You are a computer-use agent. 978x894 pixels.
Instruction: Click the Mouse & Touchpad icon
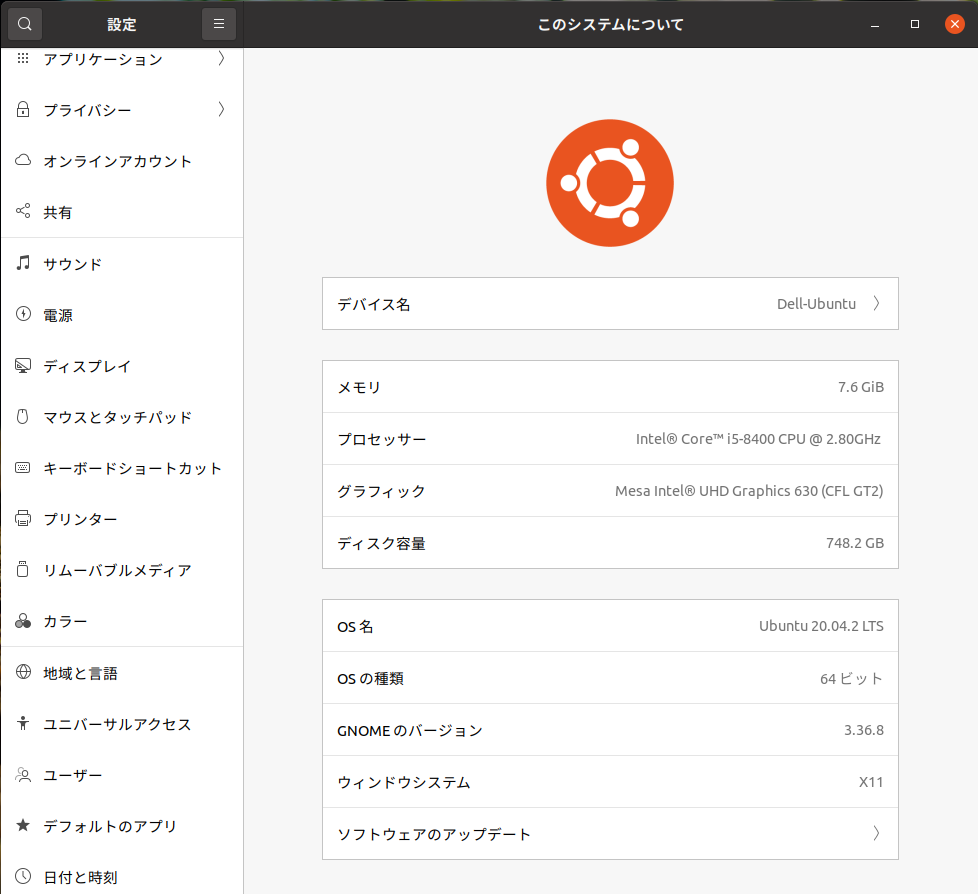22,416
